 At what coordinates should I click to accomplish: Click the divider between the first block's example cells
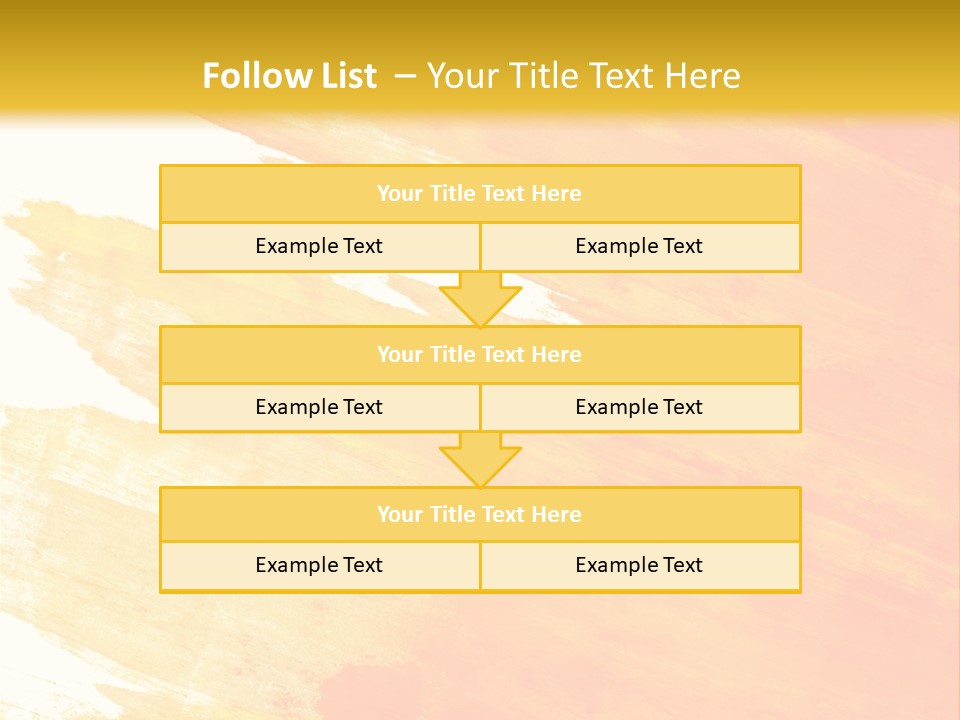click(x=480, y=247)
